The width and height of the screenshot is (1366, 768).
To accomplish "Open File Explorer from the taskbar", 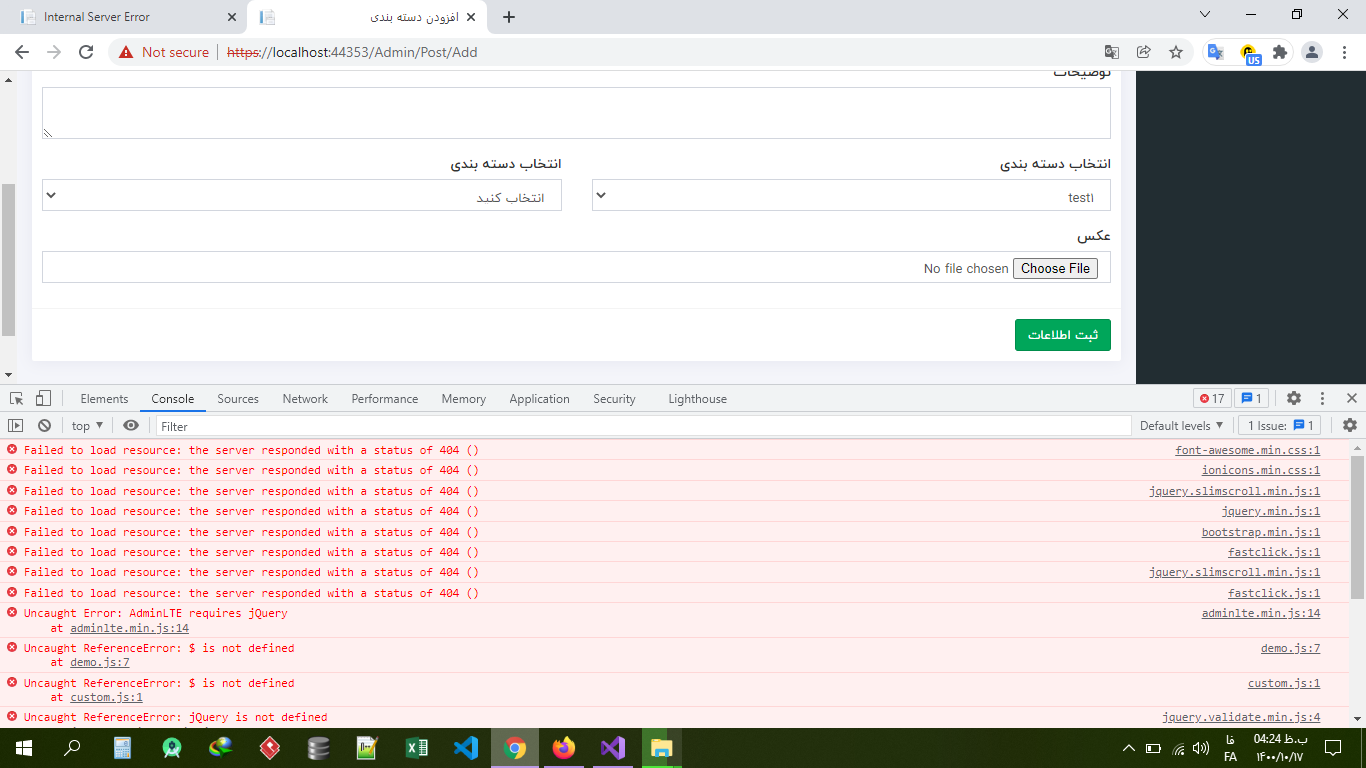I will (x=662, y=748).
